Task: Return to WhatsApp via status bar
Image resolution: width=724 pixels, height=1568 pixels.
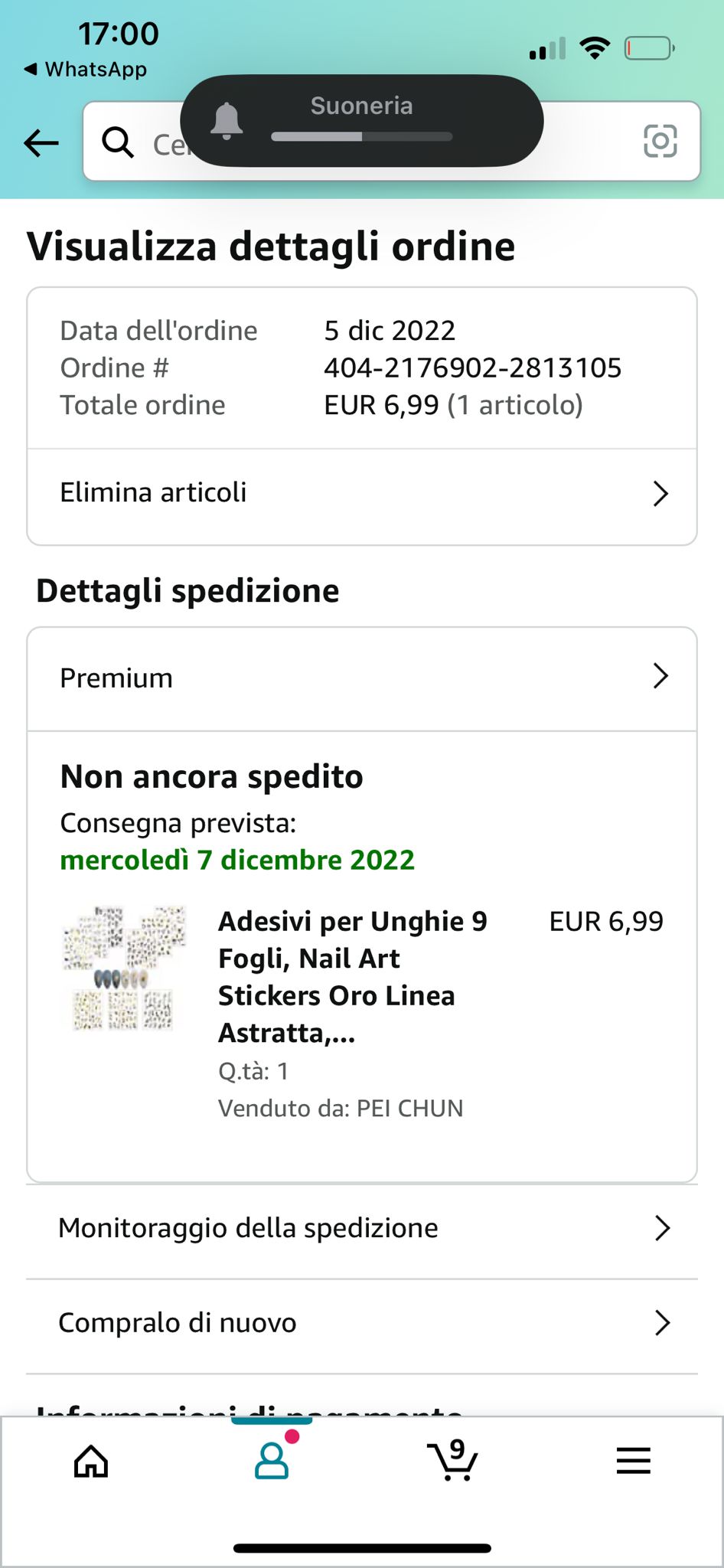Action: pyautogui.click(x=86, y=70)
